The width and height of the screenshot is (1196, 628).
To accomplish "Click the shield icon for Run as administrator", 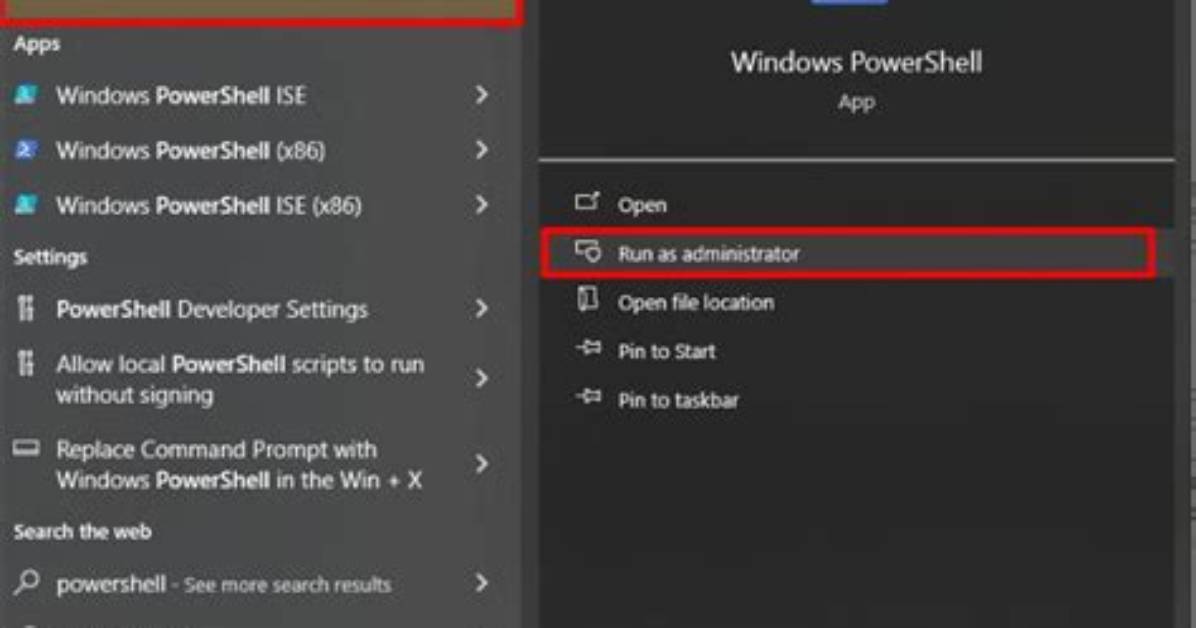I will coord(587,252).
